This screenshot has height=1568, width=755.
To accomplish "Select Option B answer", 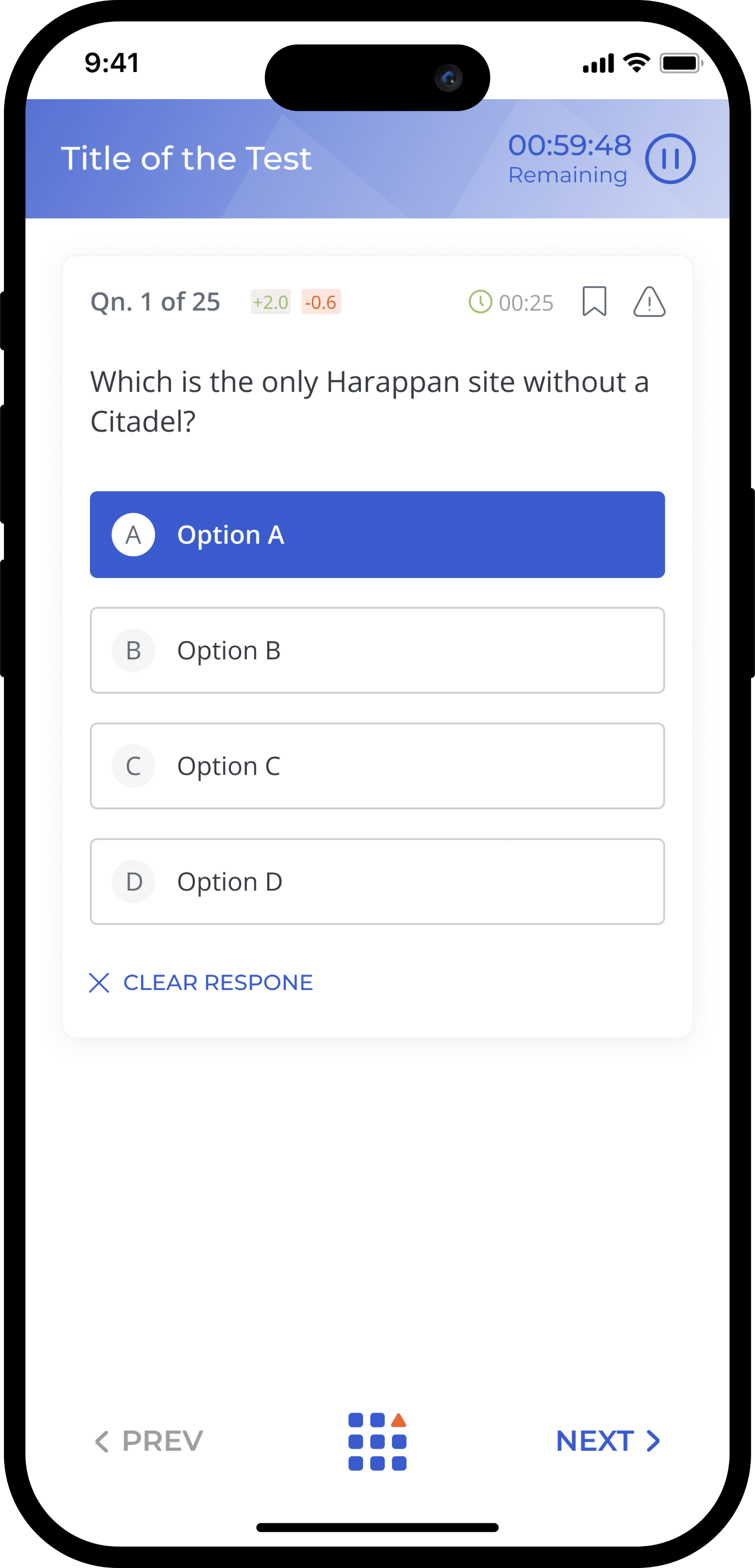I will 378,650.
